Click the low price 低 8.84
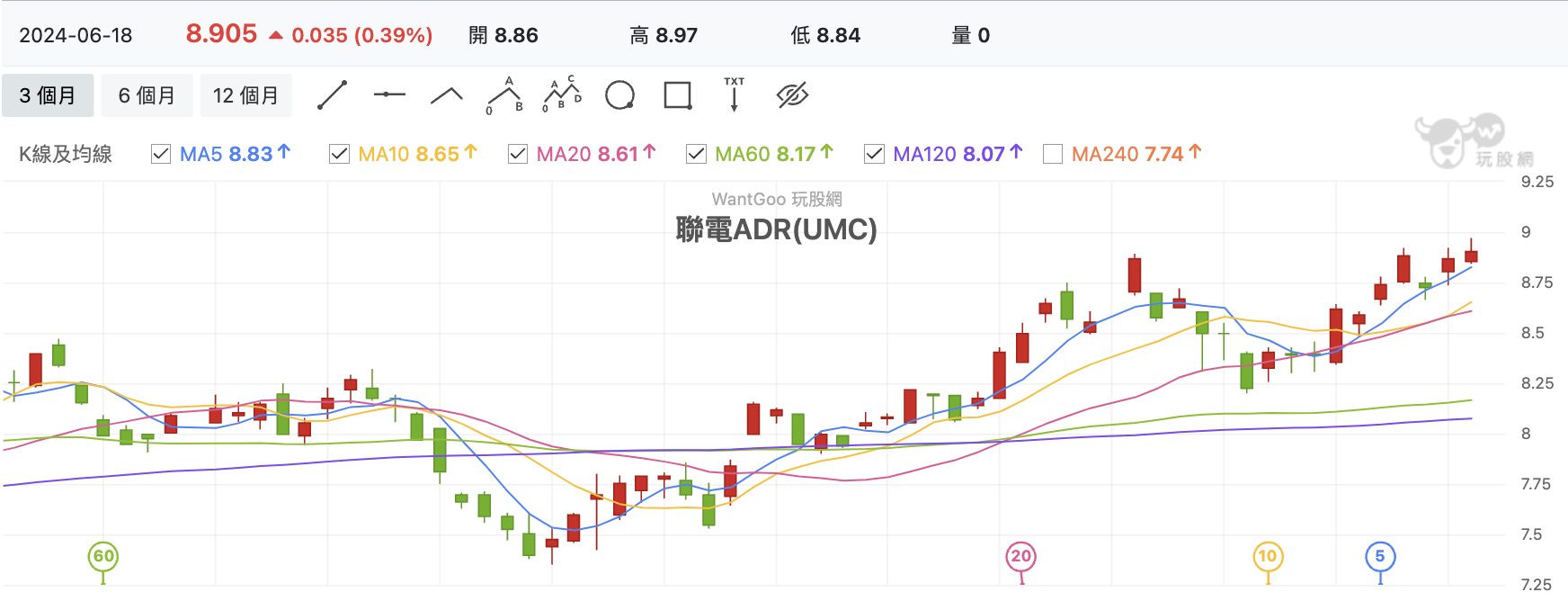The height and width of the screenshot is (601, 1568). 825,35
